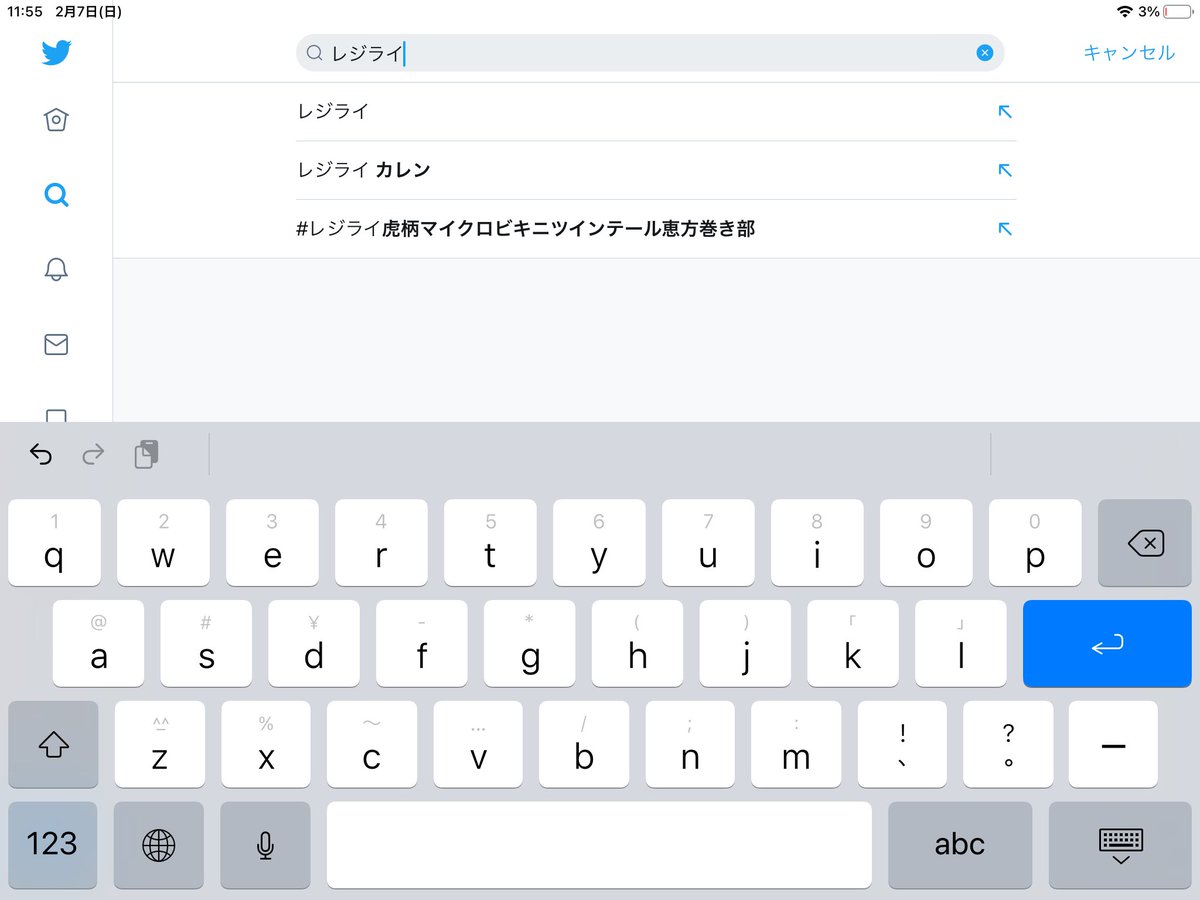Open the Home timeline icon
Screen dimensions: 1200x900
click(x=56, y=120)
